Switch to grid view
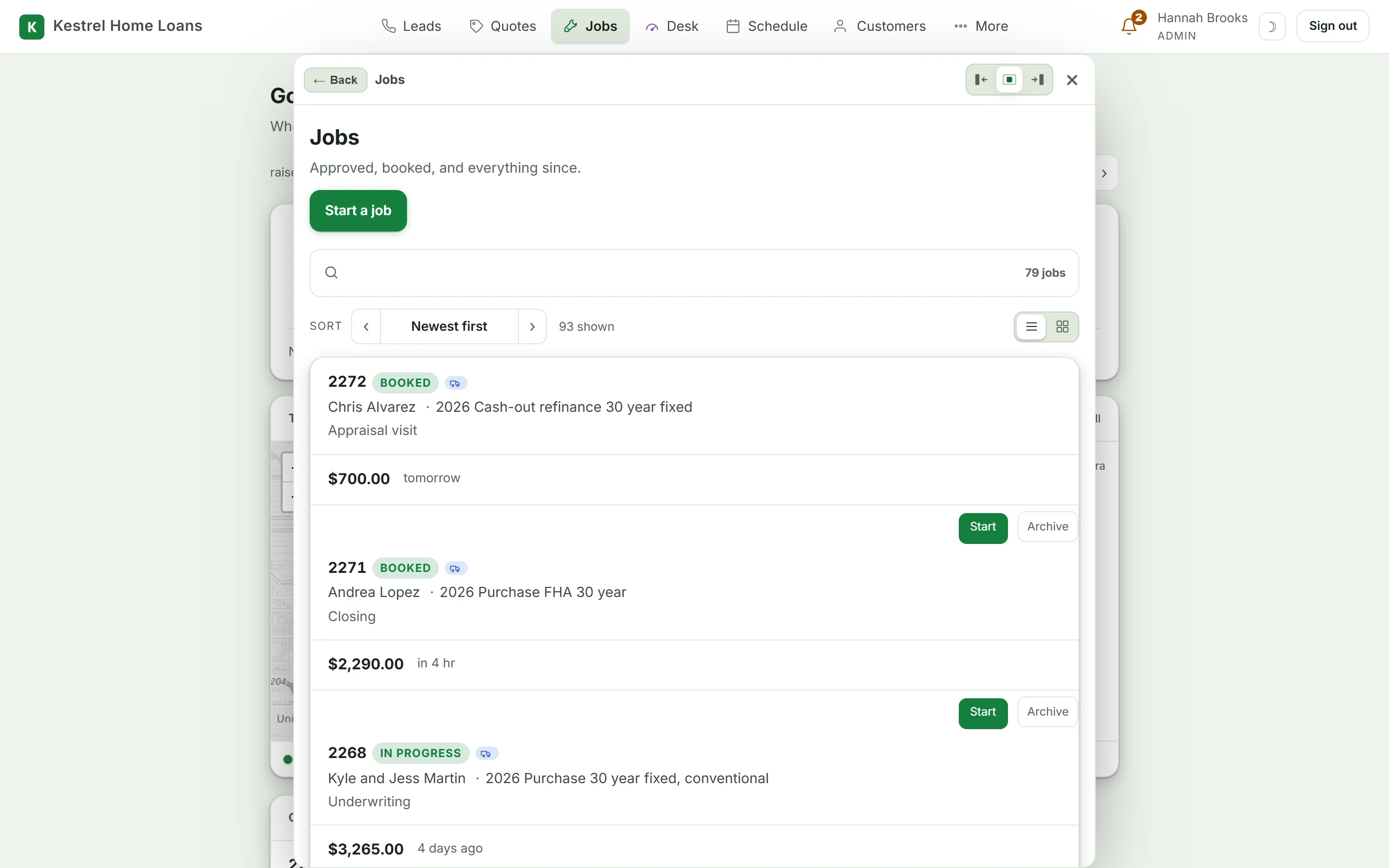Image resolution: width=1389 pixels, height=868 pixels. point(1062,326)
